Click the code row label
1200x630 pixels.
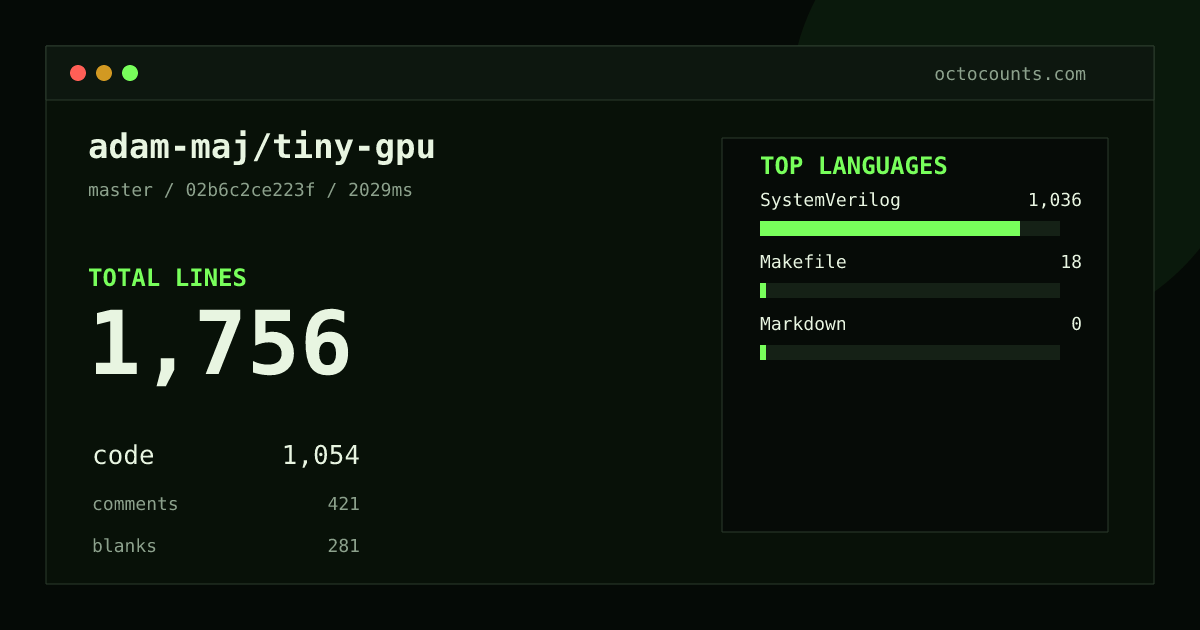tap(123, 456)
